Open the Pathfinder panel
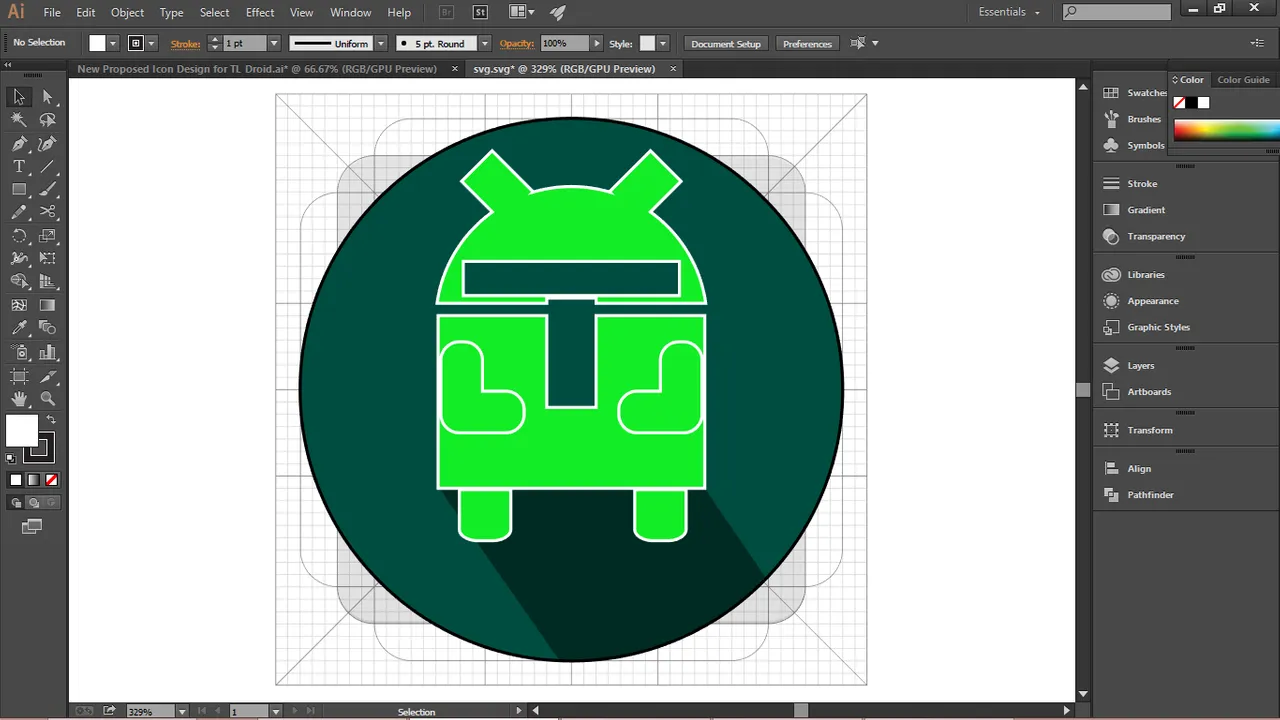The width and height of the screenshot is (1280, 720). pyautogui.click(x=1150, y=495)
